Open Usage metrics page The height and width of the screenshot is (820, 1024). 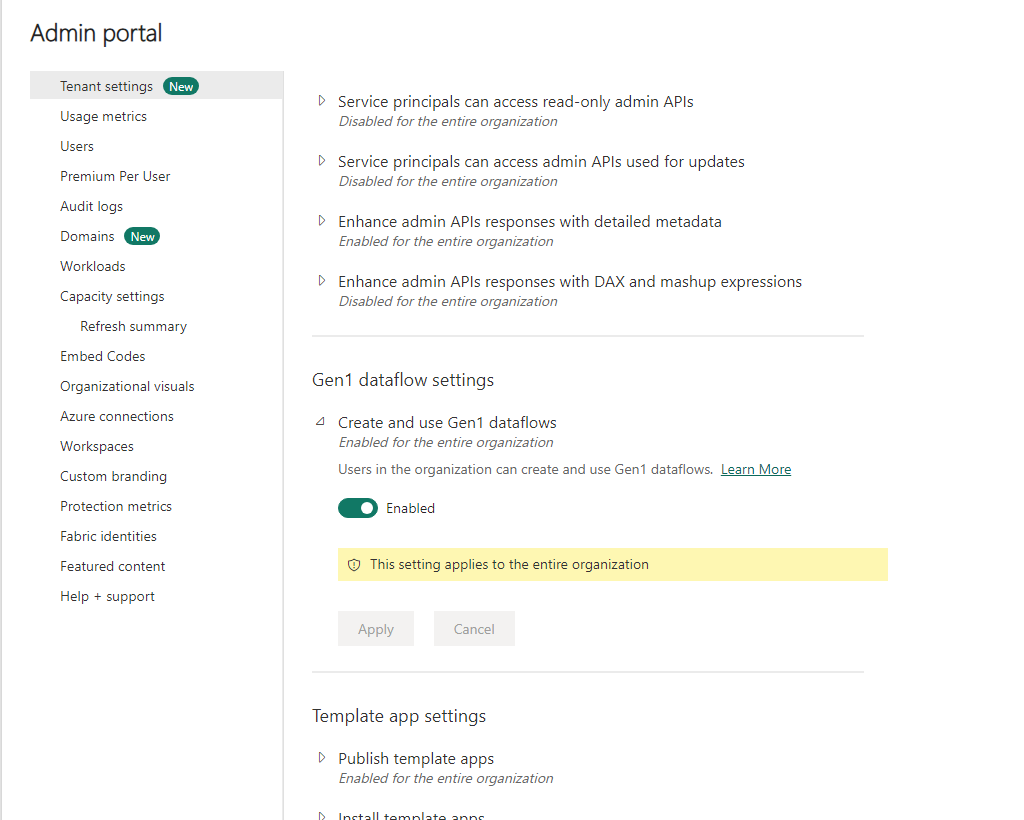103,116
